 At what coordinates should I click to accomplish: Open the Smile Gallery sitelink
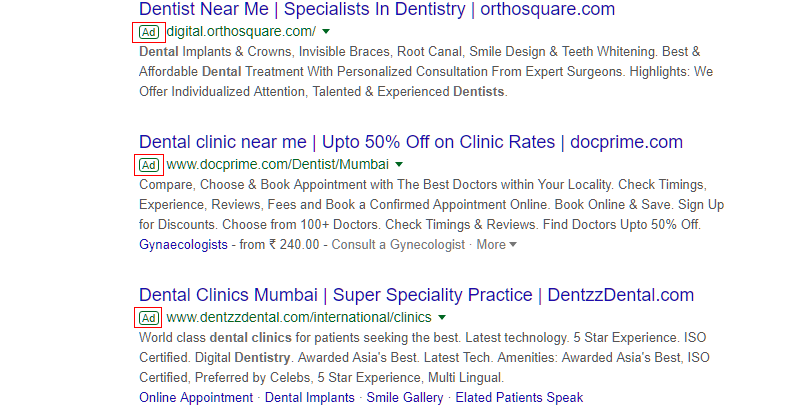403,398
